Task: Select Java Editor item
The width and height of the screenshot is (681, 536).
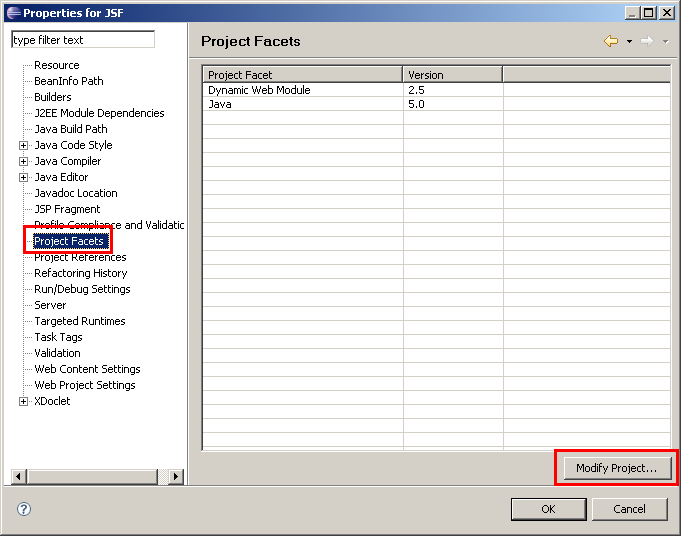Action: click(61, 177)
